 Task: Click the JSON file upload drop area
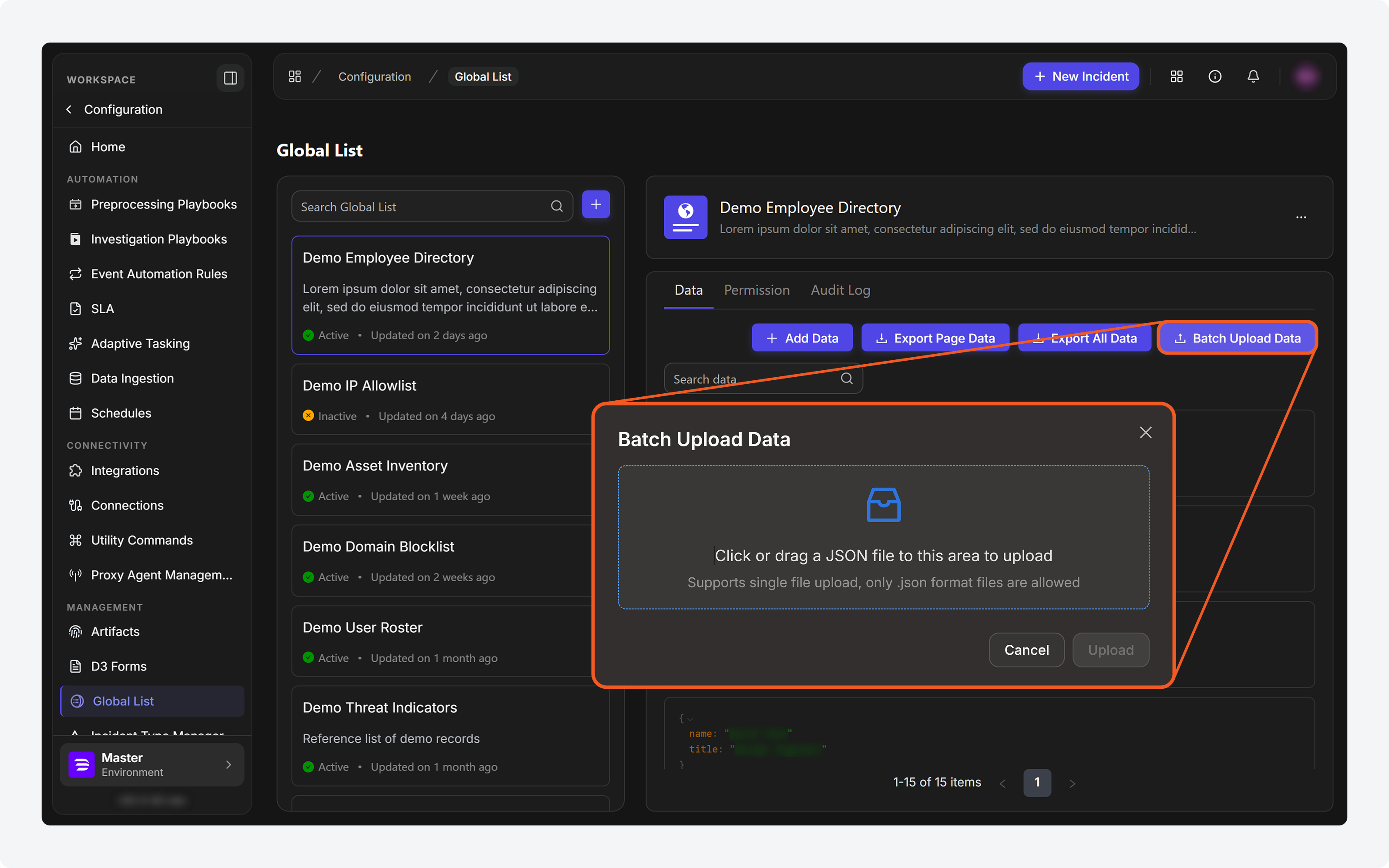coord(883,537)
